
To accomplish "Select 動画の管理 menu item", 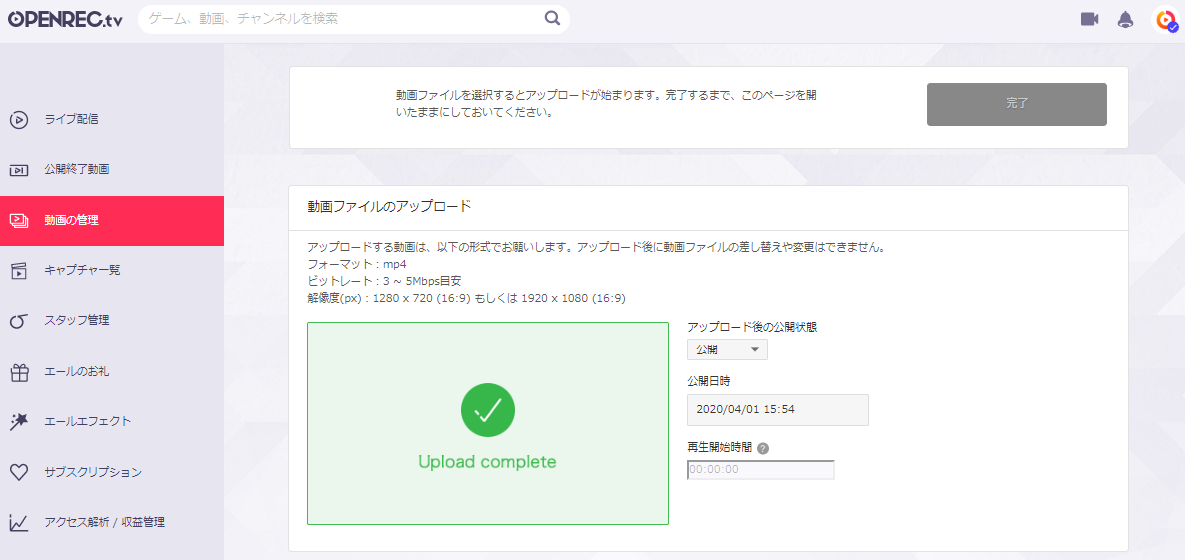I will click(x=112, y=221).
